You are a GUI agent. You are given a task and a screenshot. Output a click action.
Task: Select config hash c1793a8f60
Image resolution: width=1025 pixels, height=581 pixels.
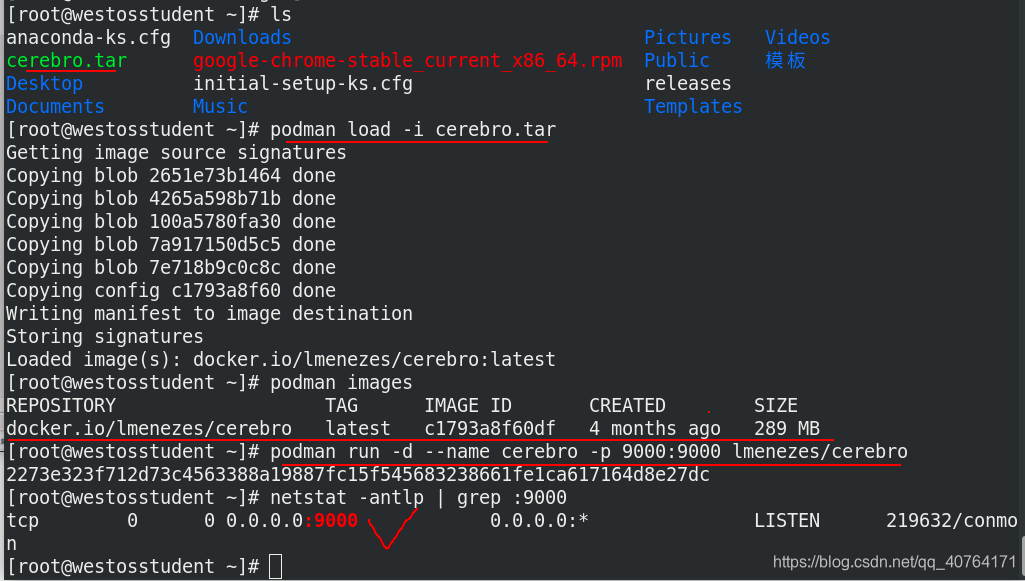[226, 290]
